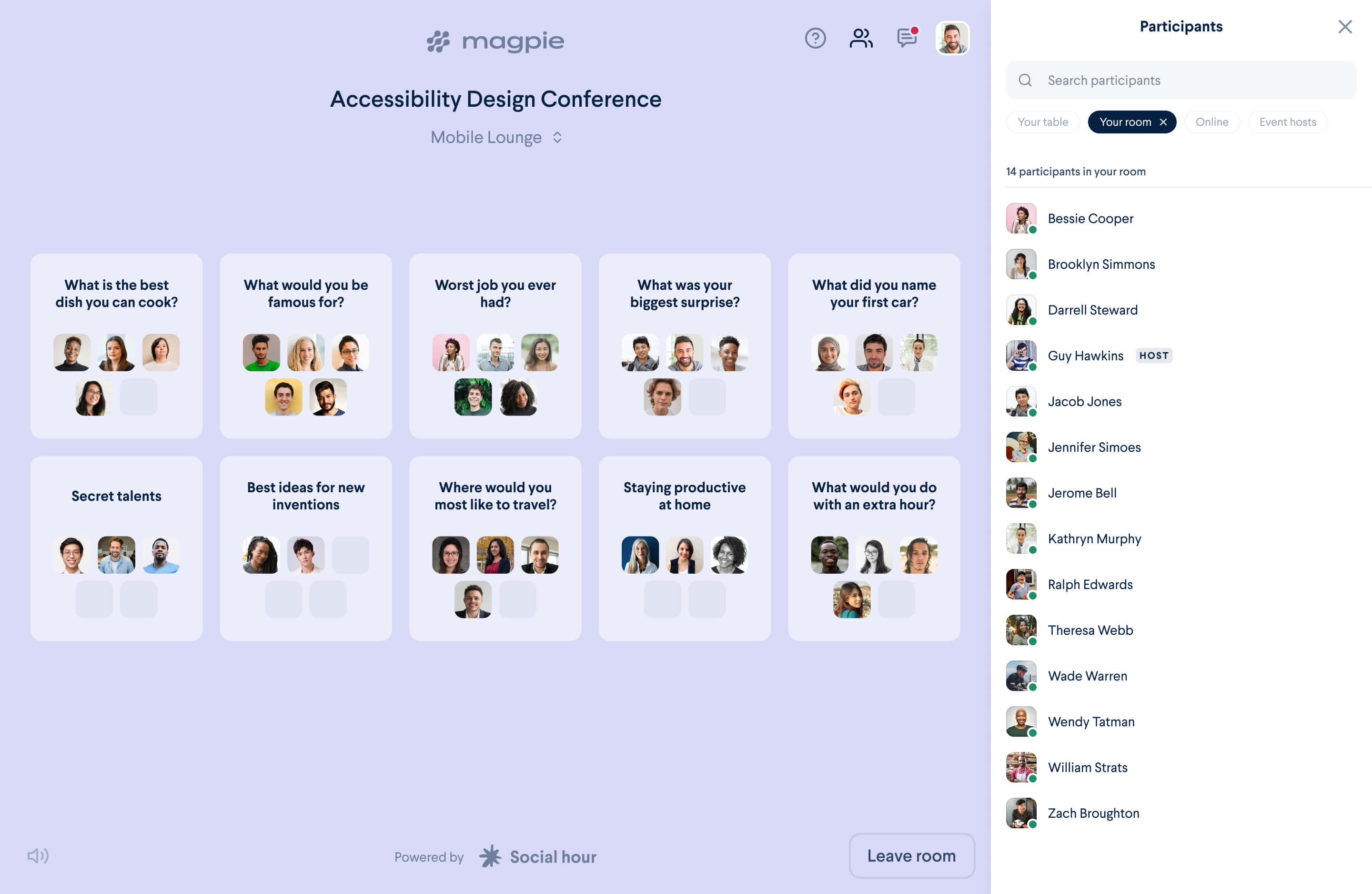Click the user profile avatar icon

point(952,39)
